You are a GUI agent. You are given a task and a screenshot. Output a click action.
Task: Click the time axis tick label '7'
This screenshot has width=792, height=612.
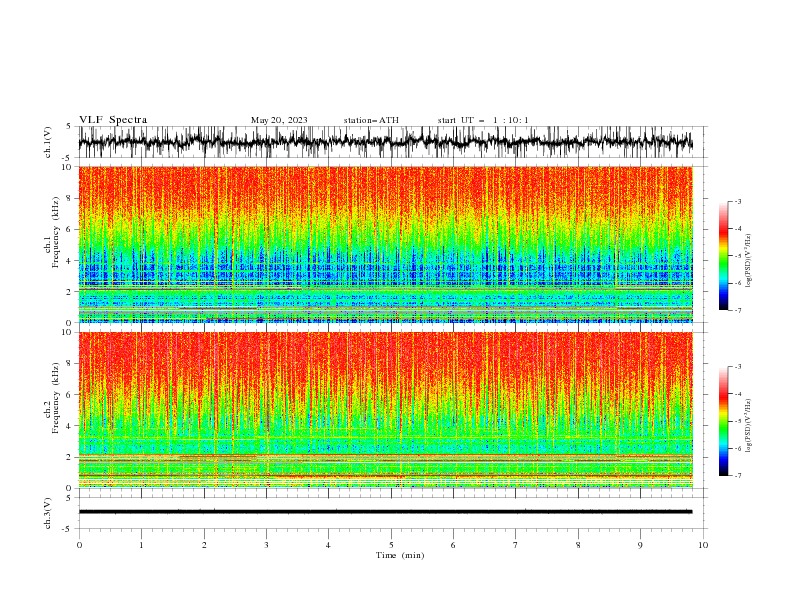click(x=516, y=545)
